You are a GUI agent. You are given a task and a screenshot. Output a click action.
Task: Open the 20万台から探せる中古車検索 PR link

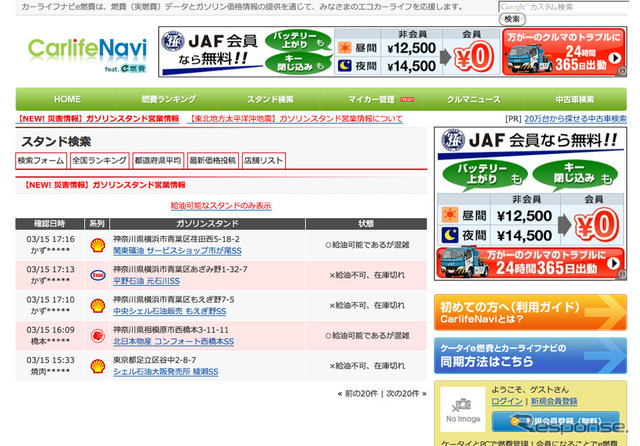pos(576,119)
